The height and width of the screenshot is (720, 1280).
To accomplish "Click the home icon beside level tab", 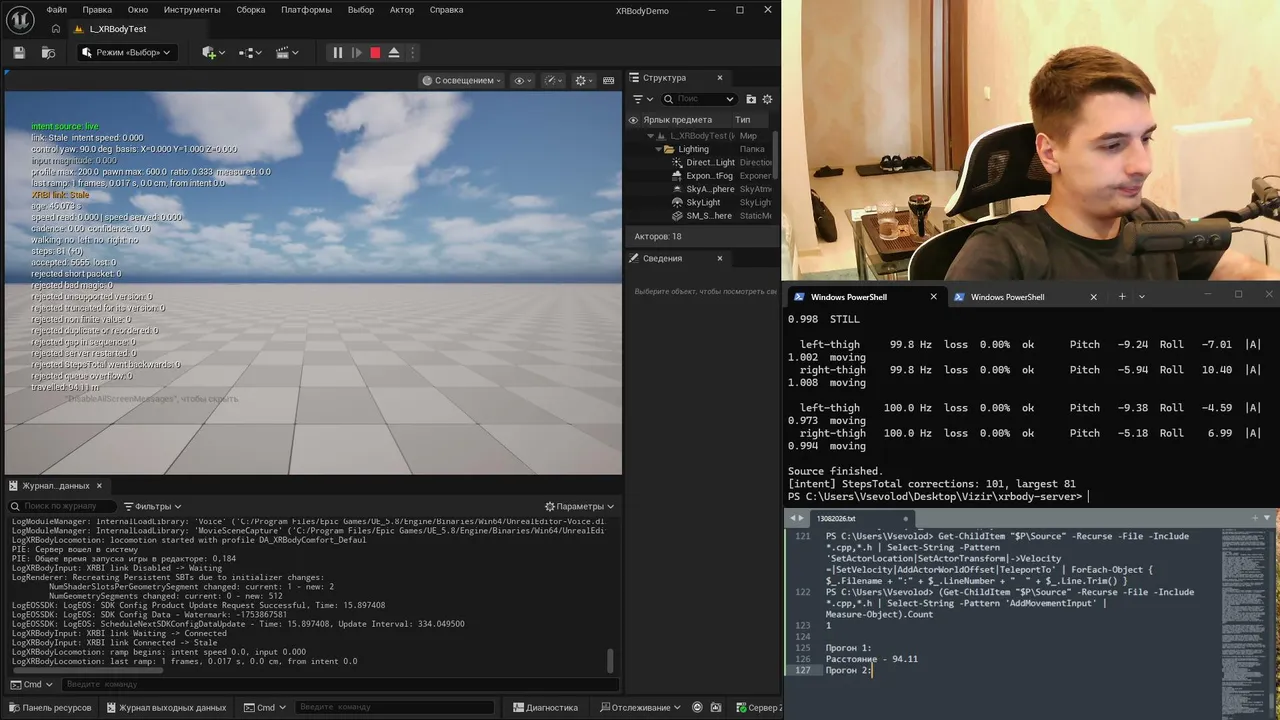I will click(x=56, y=29).
